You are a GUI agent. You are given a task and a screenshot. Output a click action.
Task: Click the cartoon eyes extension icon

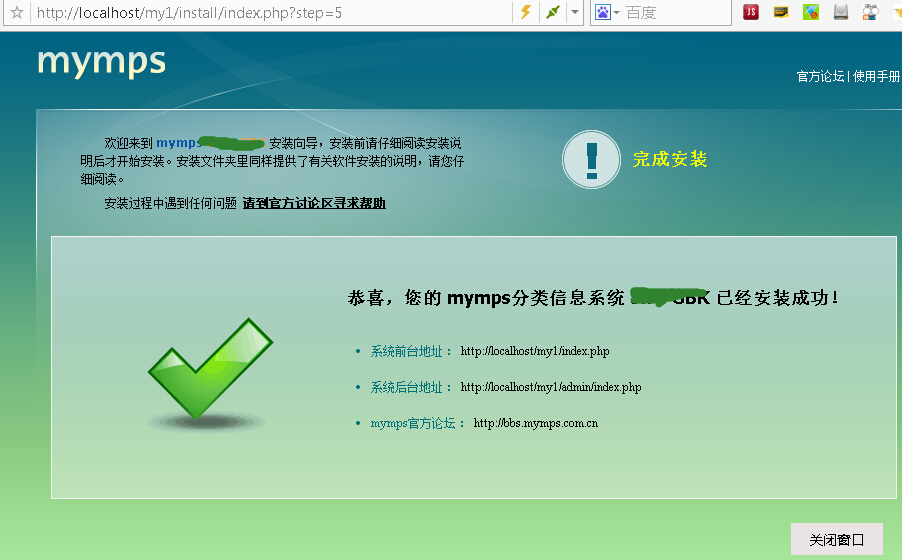[870, 13]
